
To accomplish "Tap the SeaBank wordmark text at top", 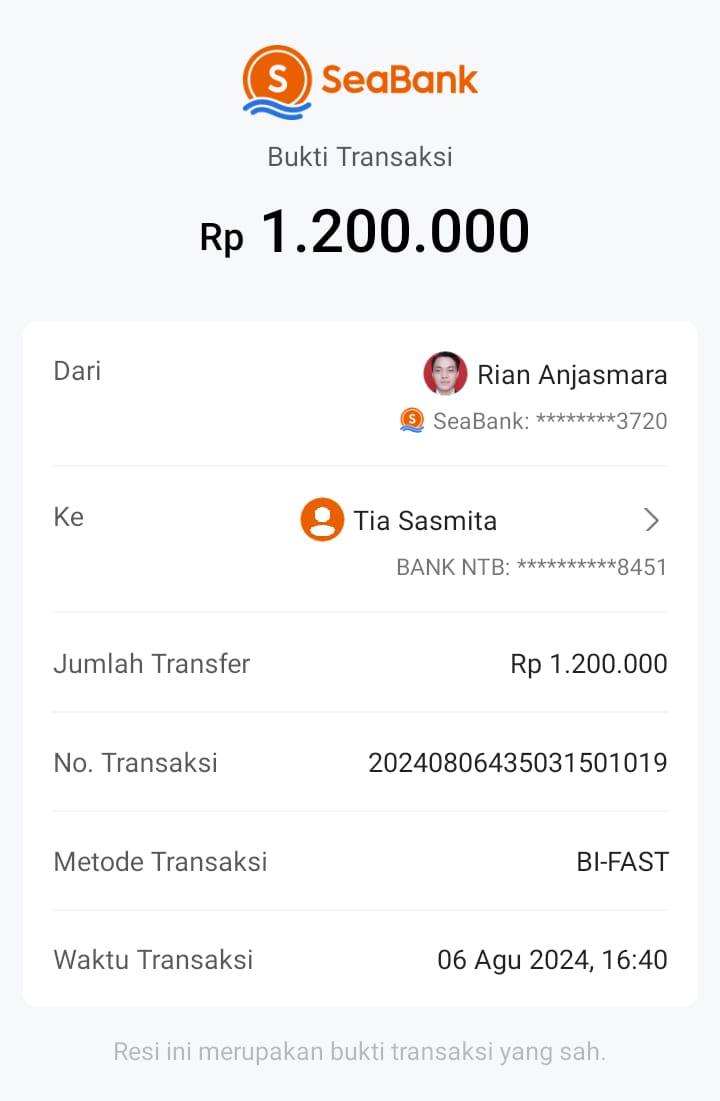I will point(400,80).
